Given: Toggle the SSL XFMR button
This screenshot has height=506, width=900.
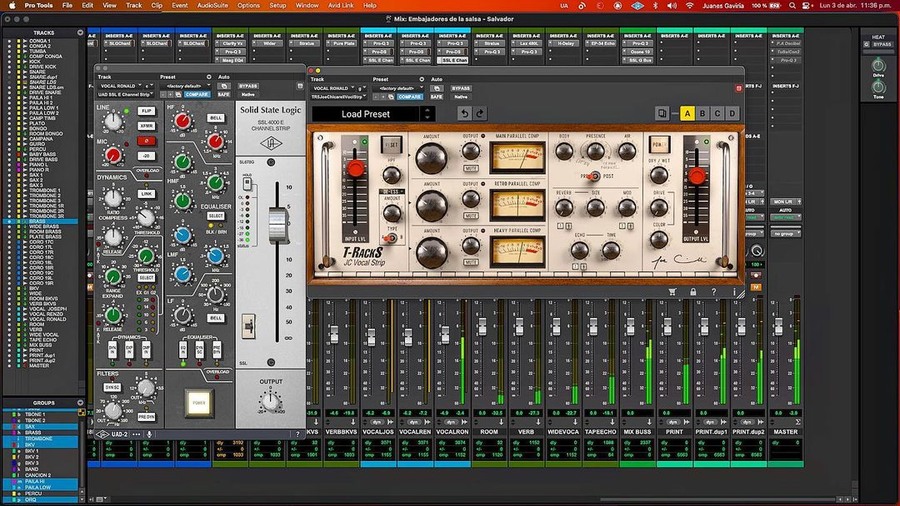Looking at the screenshot, I should click(146, 126).
